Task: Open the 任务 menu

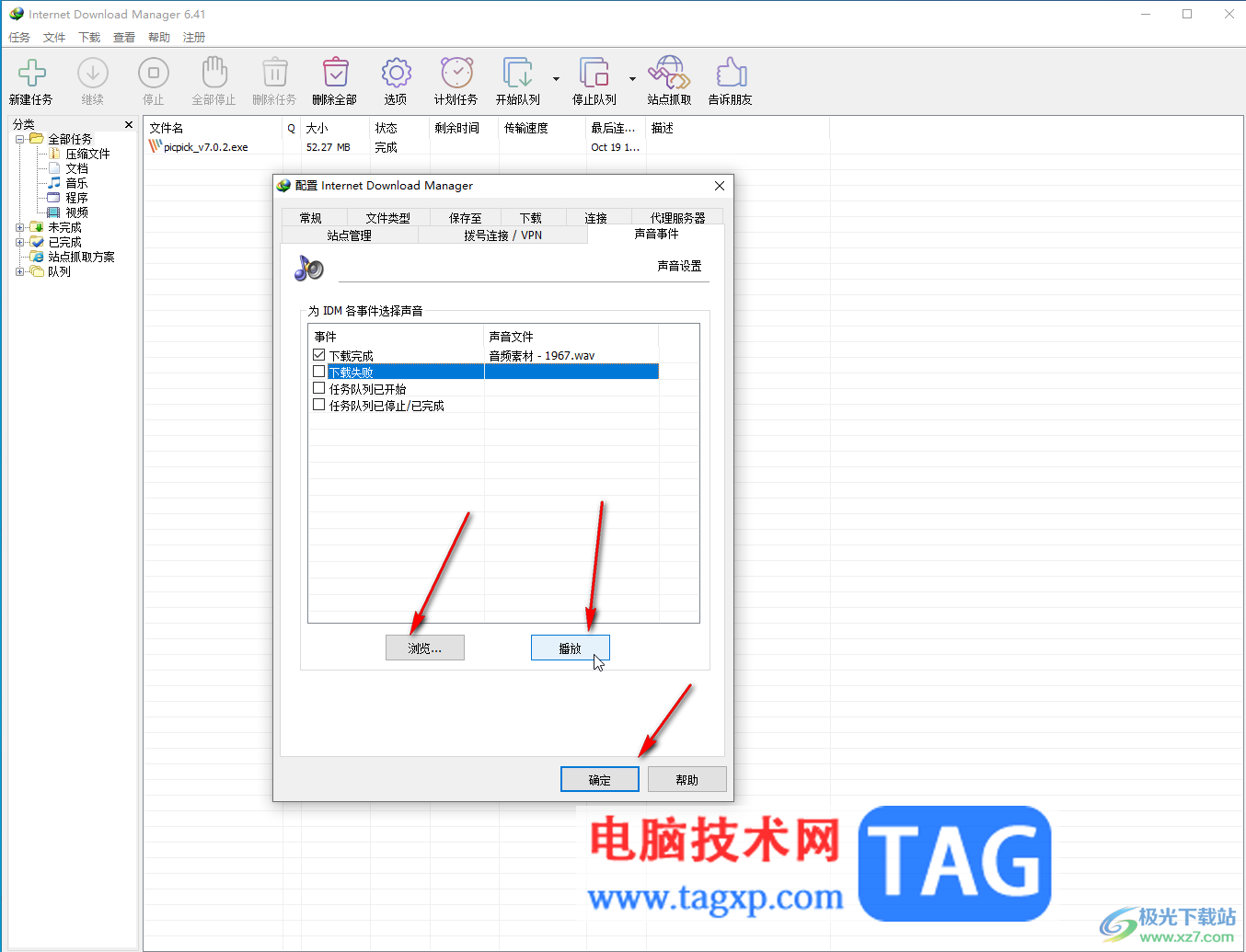Action: pyautogui.click(x=19, y=38)
